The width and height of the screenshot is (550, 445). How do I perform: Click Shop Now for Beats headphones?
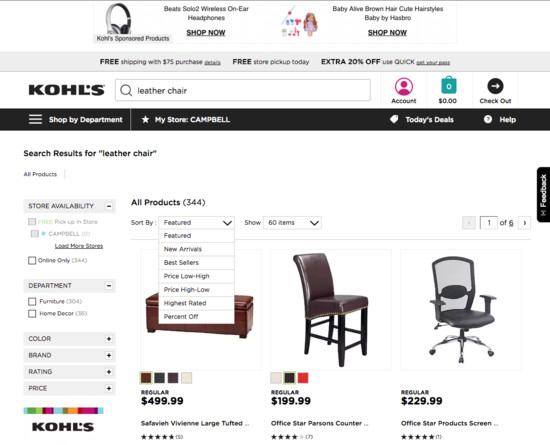206,33
